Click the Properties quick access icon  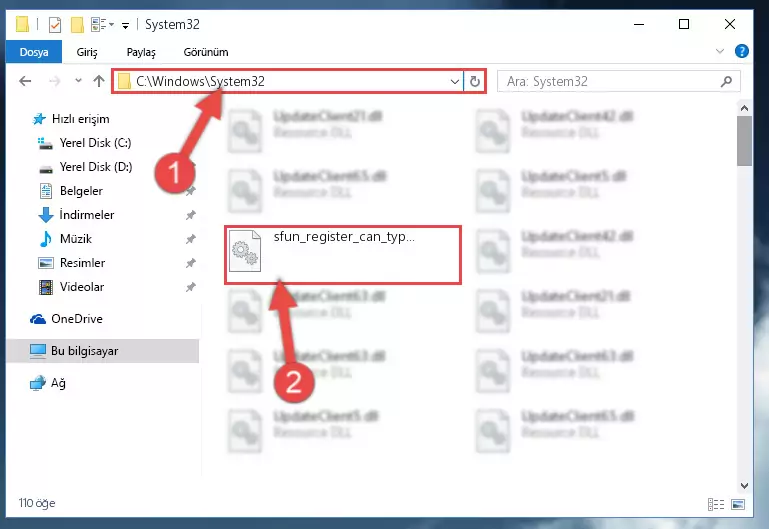[55, 25]
